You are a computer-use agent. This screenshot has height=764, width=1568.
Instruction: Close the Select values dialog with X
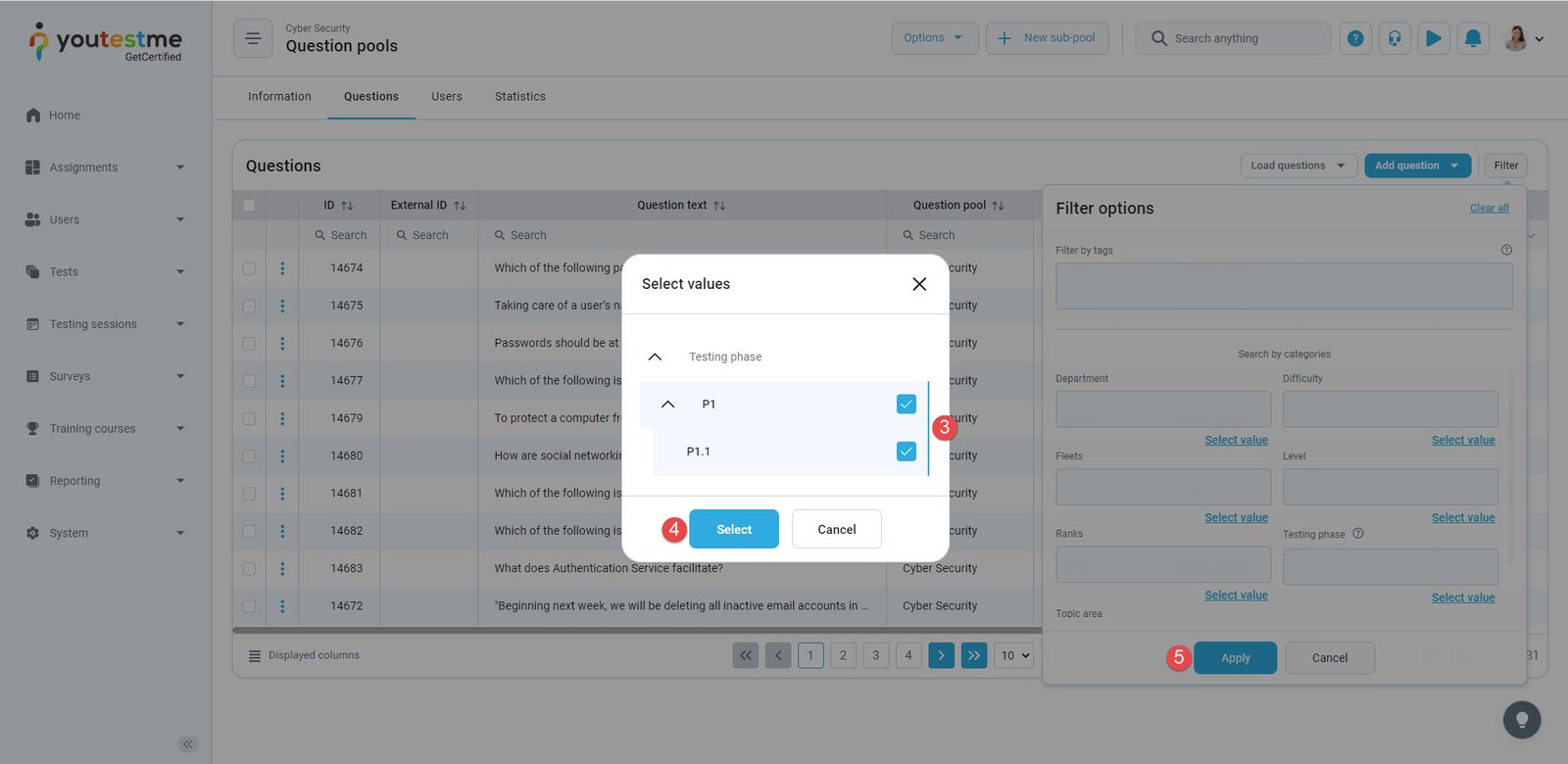pos(919,284)
